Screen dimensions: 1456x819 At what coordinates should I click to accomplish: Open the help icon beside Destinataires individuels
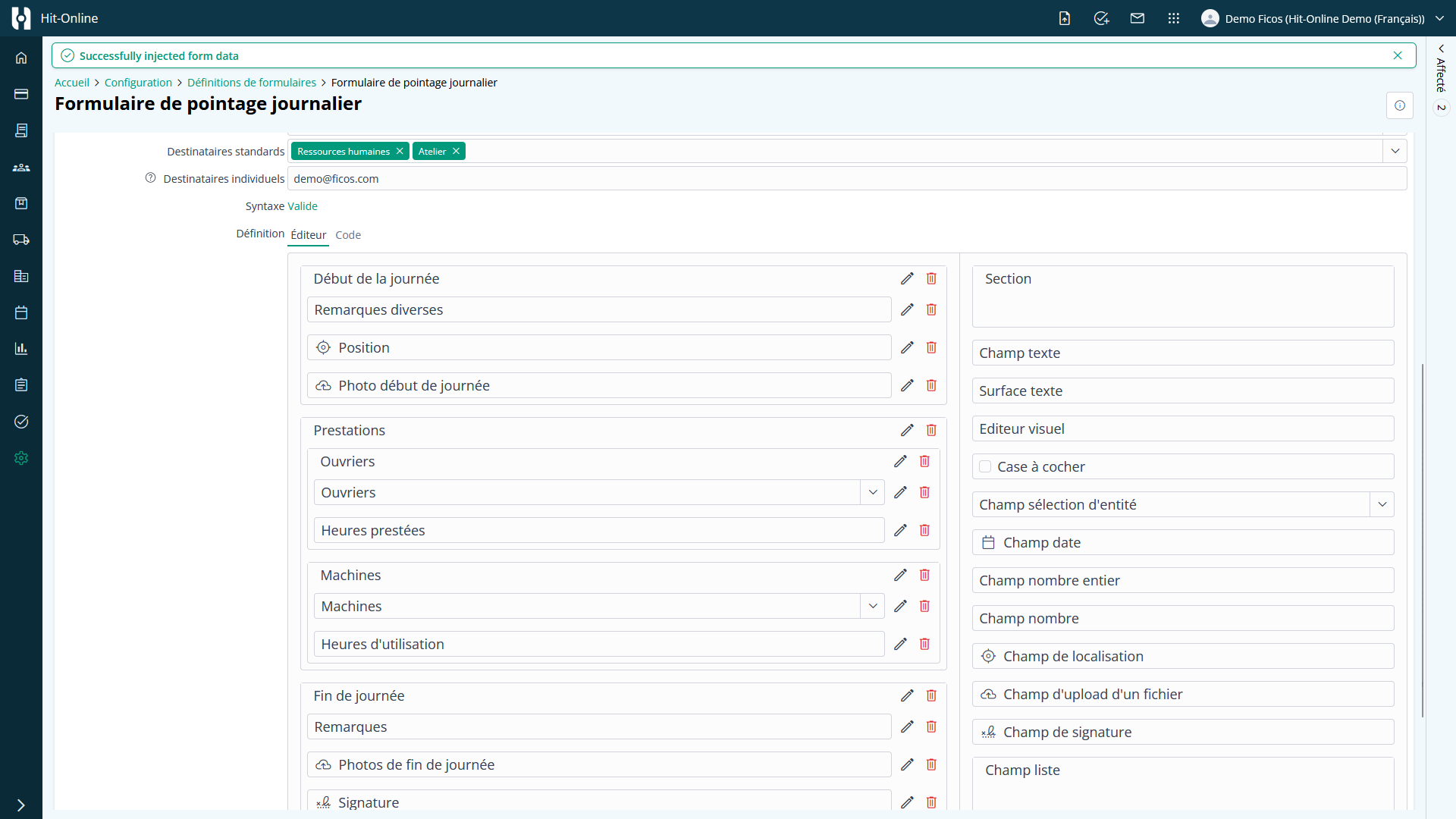[150, 178]
